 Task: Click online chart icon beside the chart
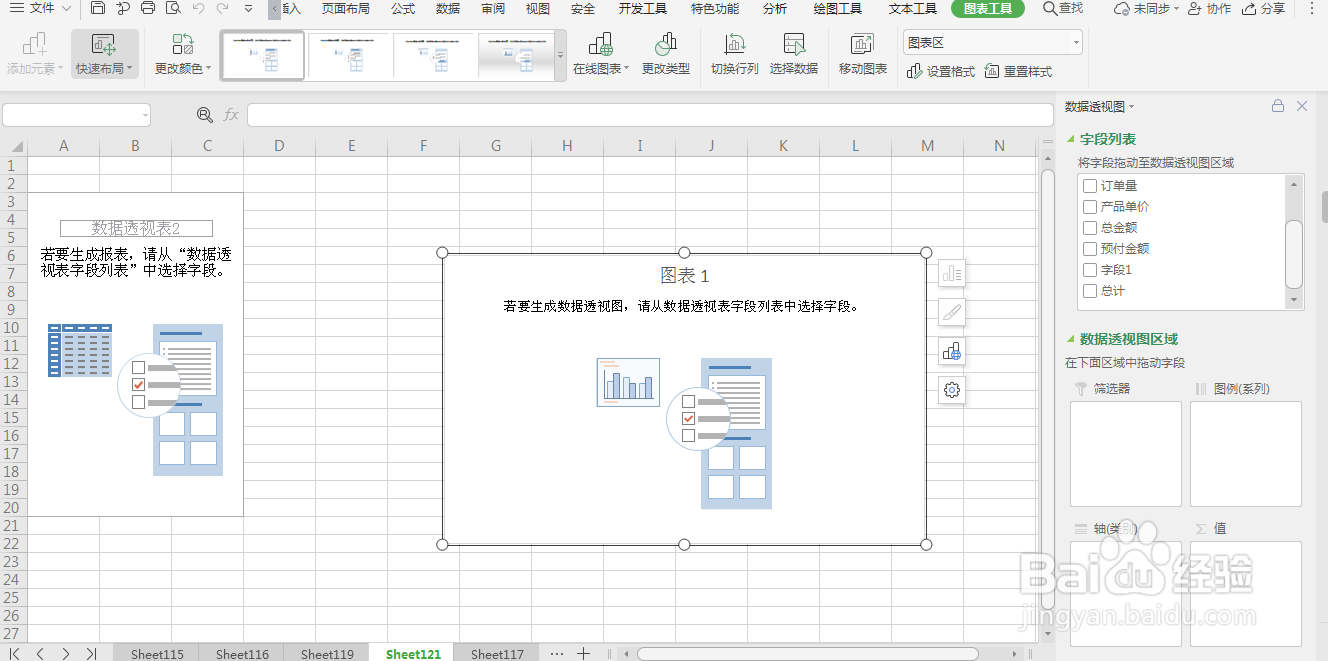pyautogui.click(x=952, y=351)
